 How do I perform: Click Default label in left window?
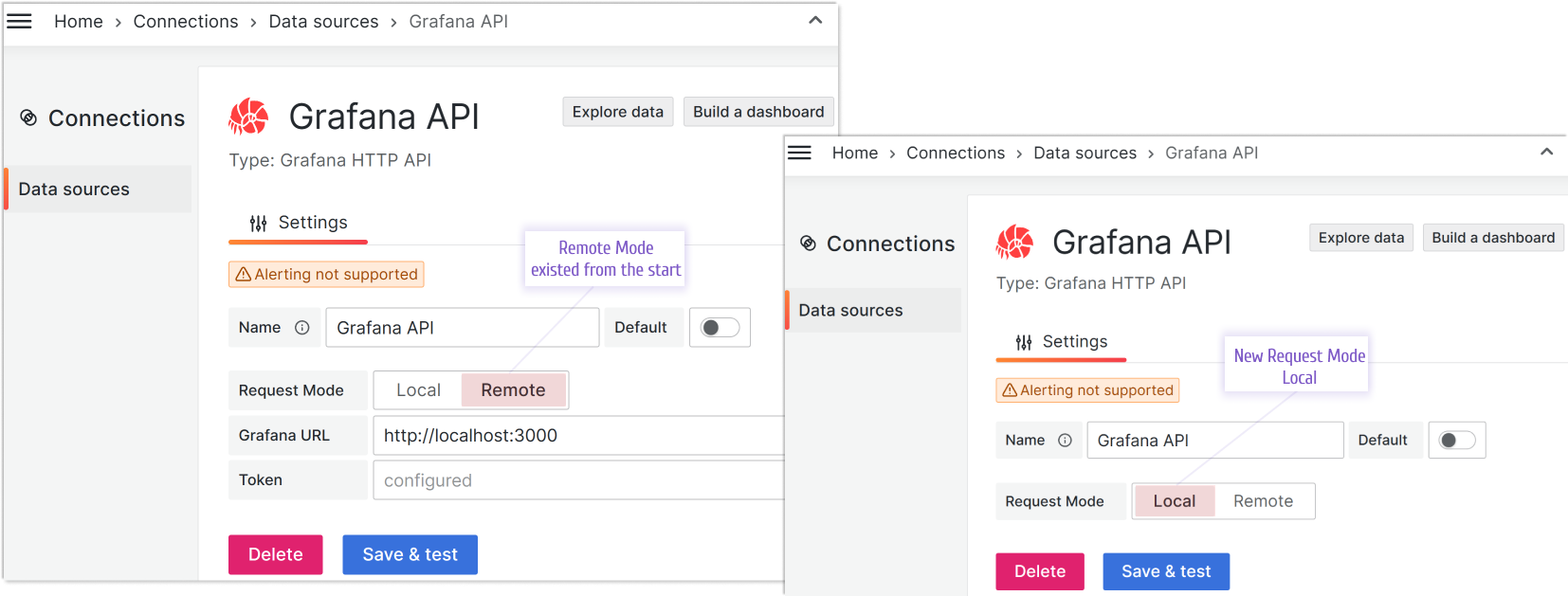tap(641, 328)
